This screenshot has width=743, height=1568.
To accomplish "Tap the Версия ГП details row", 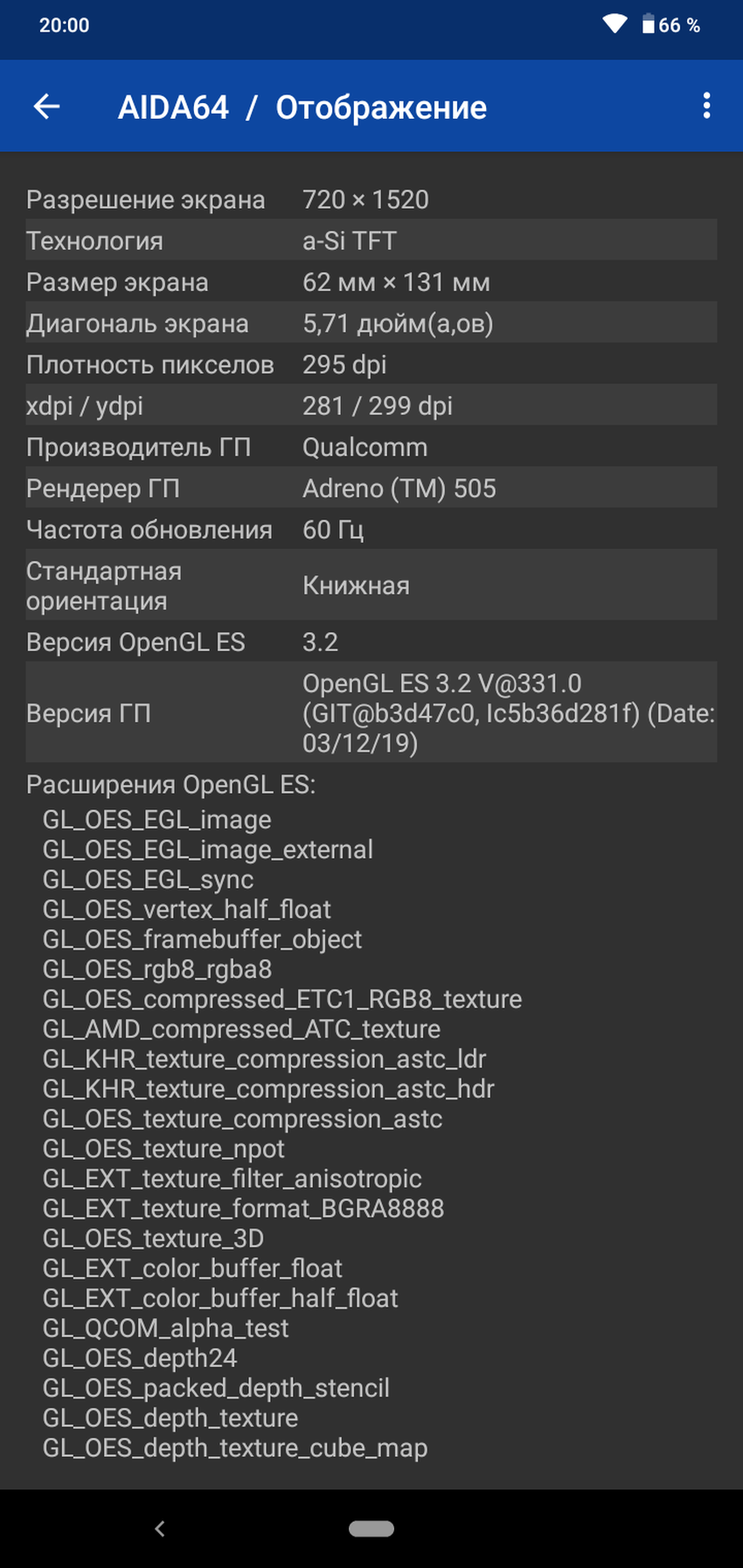I will (x=371, y=712).
